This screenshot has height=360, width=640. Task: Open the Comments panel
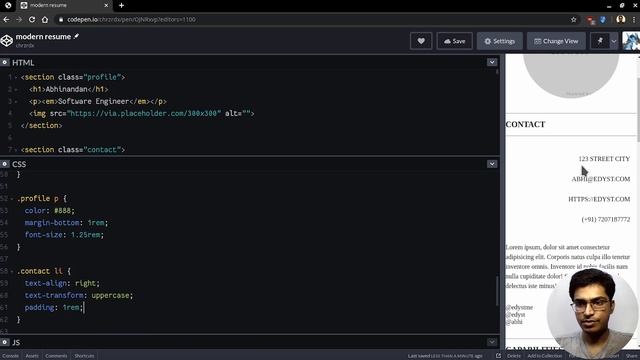(56, 356)
